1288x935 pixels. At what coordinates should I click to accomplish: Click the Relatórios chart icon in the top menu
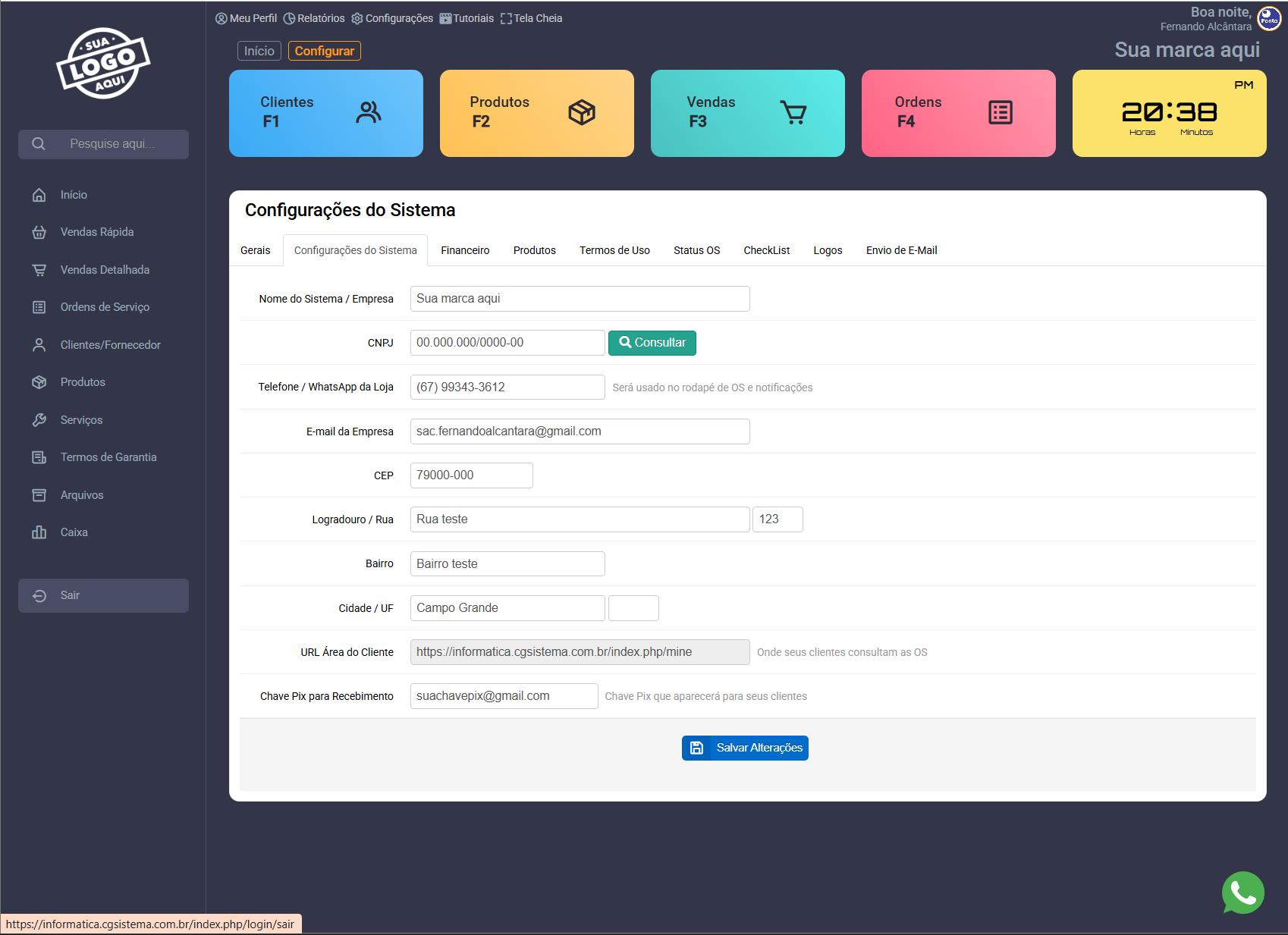[x=289, y=18]
